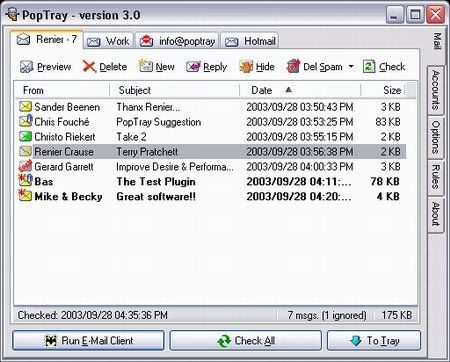Click the Run E-Mail Client button
Viewport: 450px width, 362px height.
[x=88, y=341]
